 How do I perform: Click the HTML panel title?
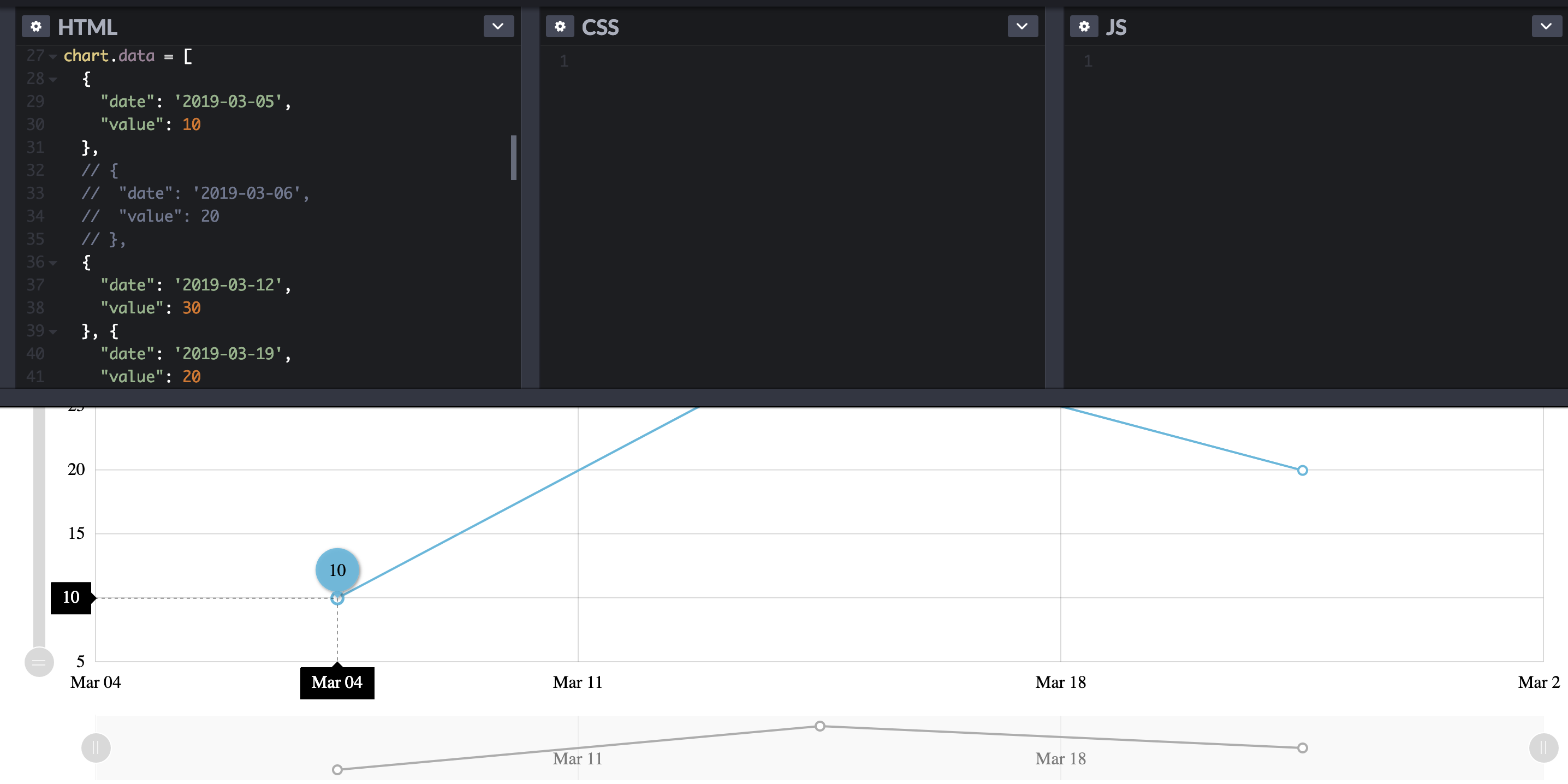point(87,27)
